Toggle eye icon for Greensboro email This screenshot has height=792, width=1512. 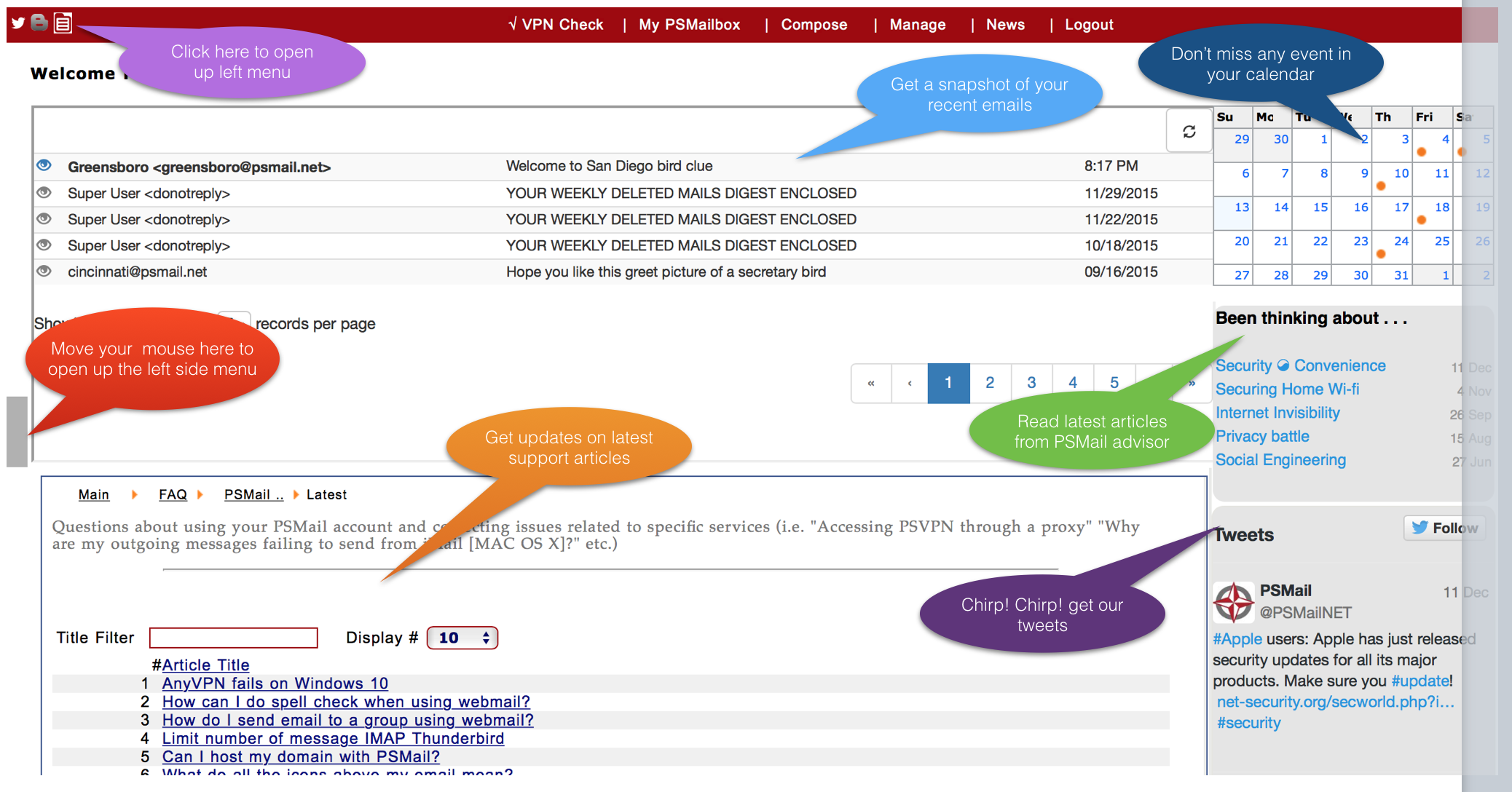click(x=44, y=165)
